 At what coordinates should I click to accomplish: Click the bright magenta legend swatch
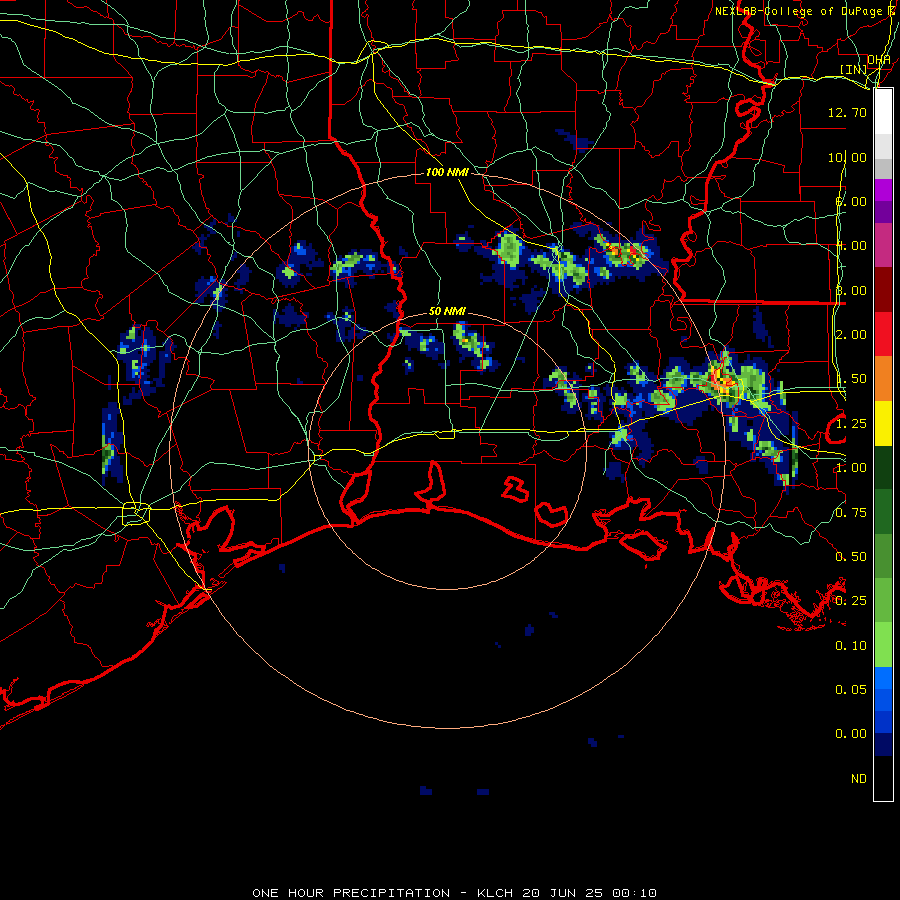883,190
